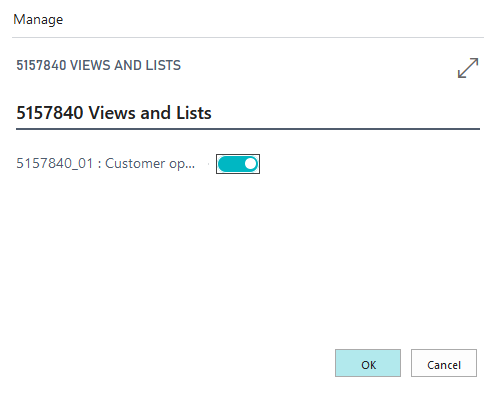The height and width of the screenshot is (396, 496).
Task: Toggle the 5157840_01 Customer op... switch
Action: pos(238,164)
